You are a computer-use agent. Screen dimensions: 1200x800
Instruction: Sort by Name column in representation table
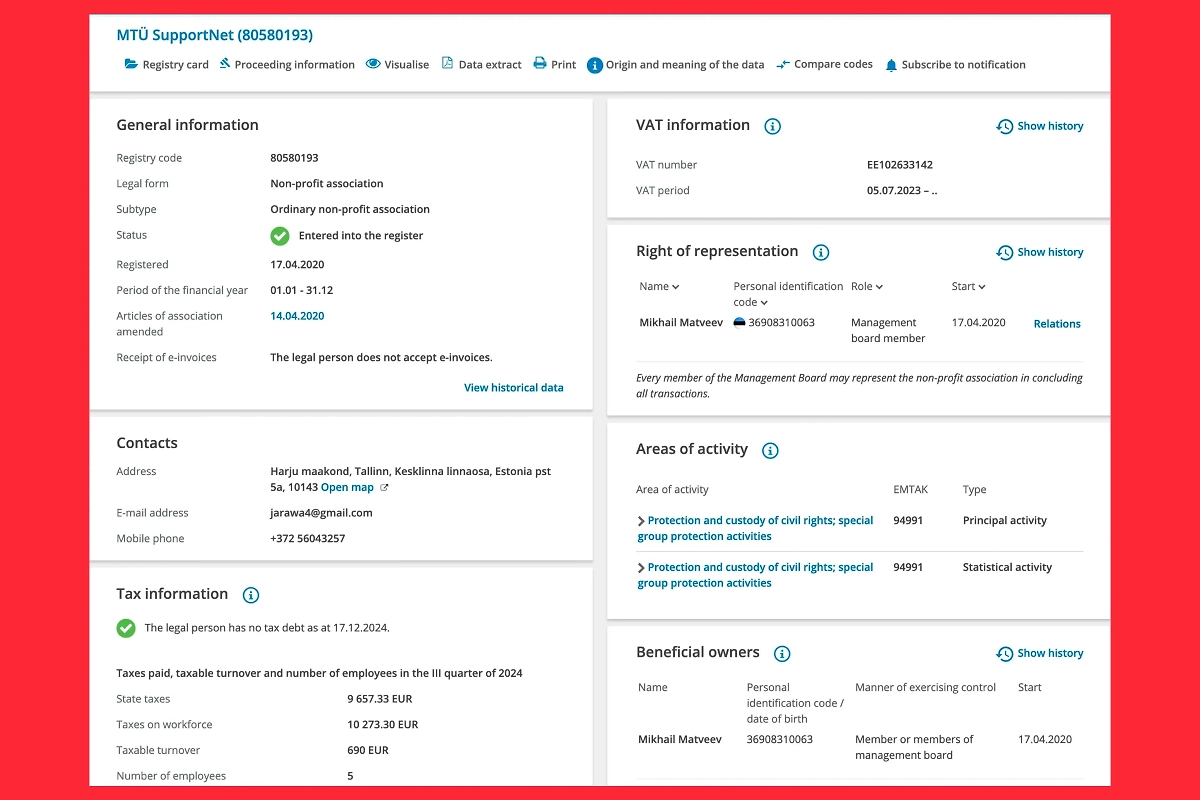[659, 287]
